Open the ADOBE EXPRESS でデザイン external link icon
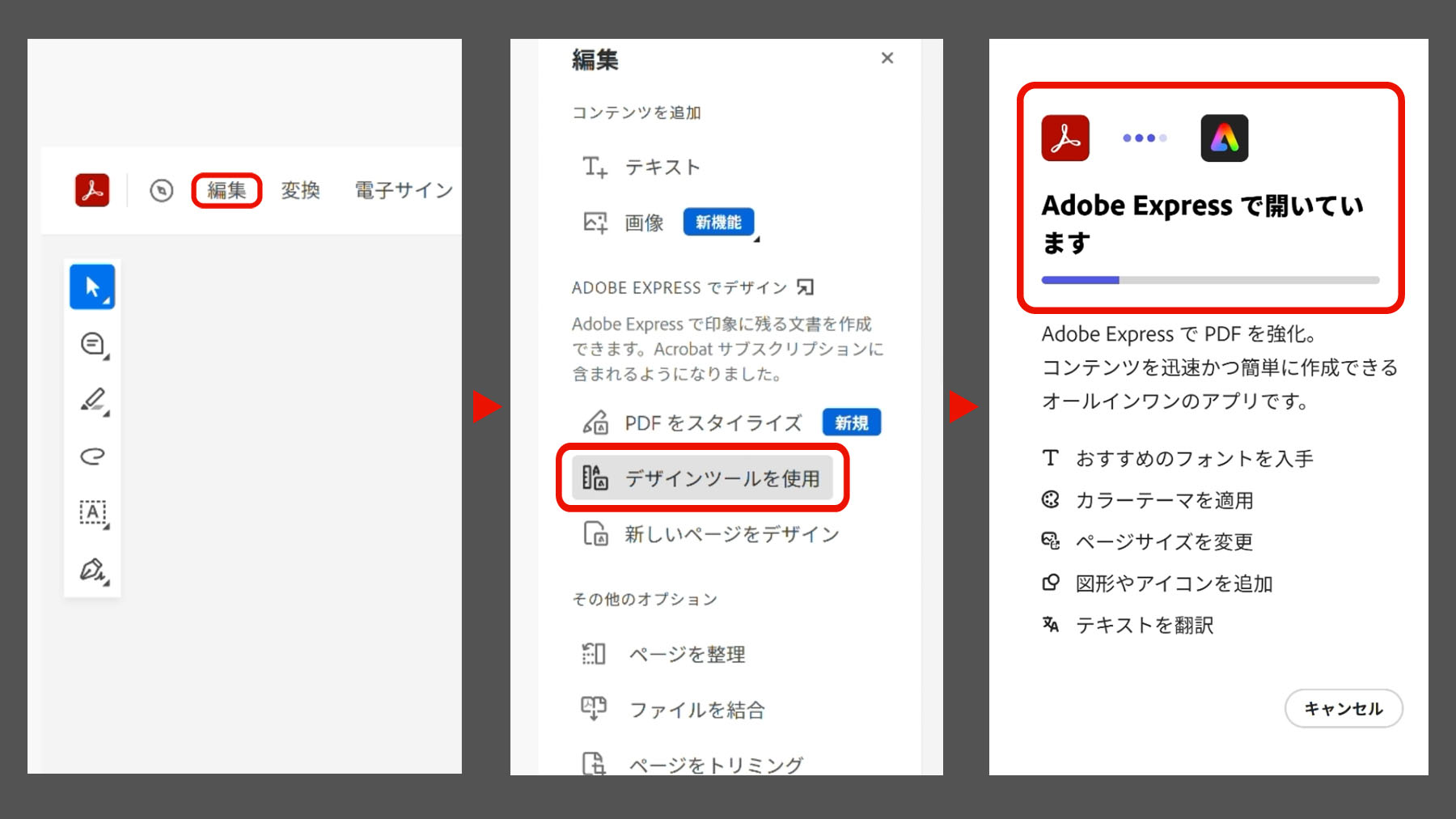Screen dimensions: 1456x819 (805, 287)
